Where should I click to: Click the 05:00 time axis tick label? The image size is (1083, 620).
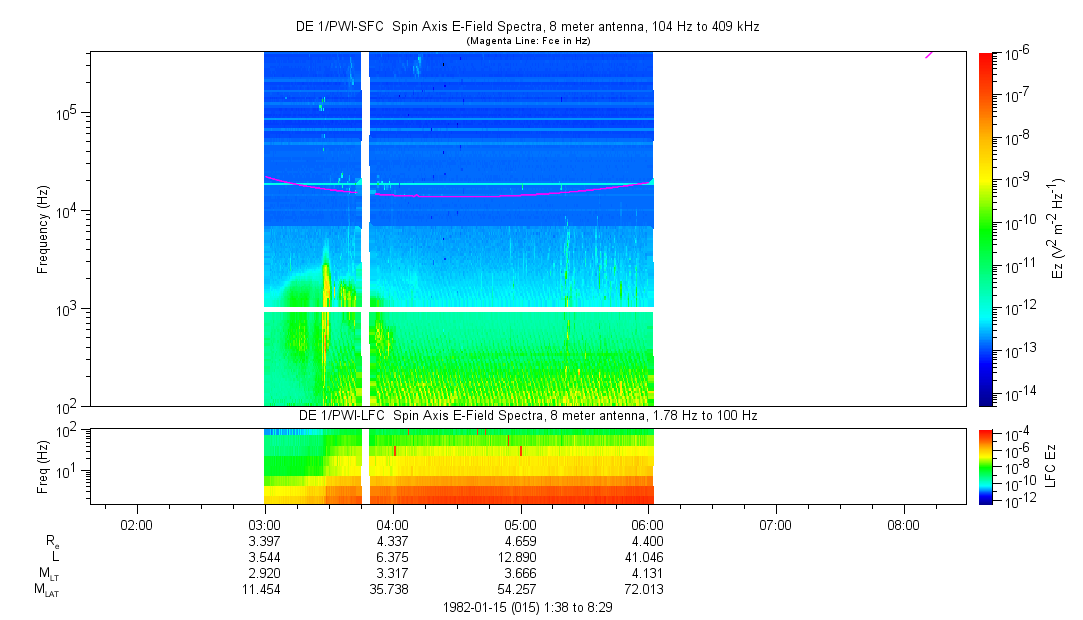[x=520, y=523]
